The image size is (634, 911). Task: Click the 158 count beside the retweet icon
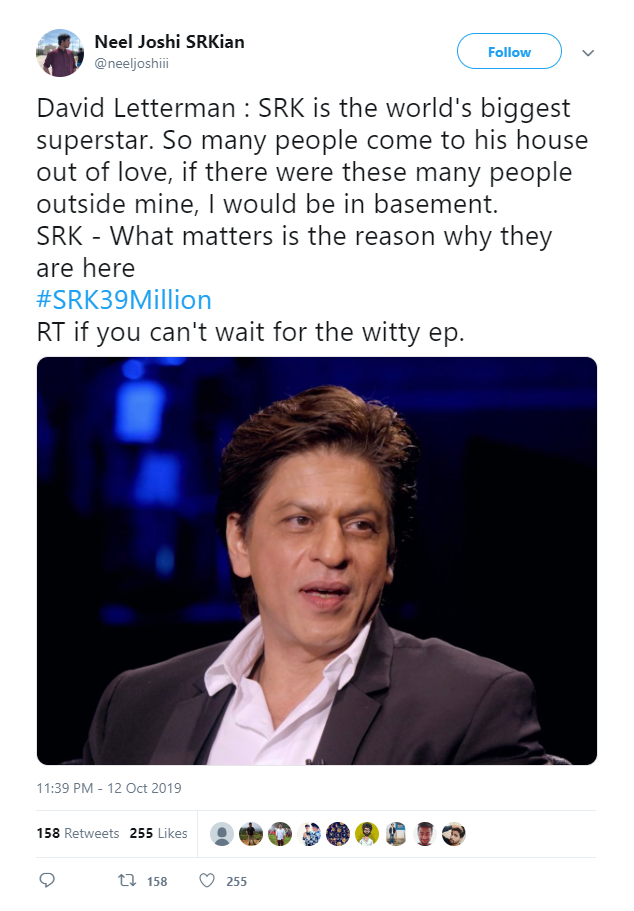tap(158, 881)
